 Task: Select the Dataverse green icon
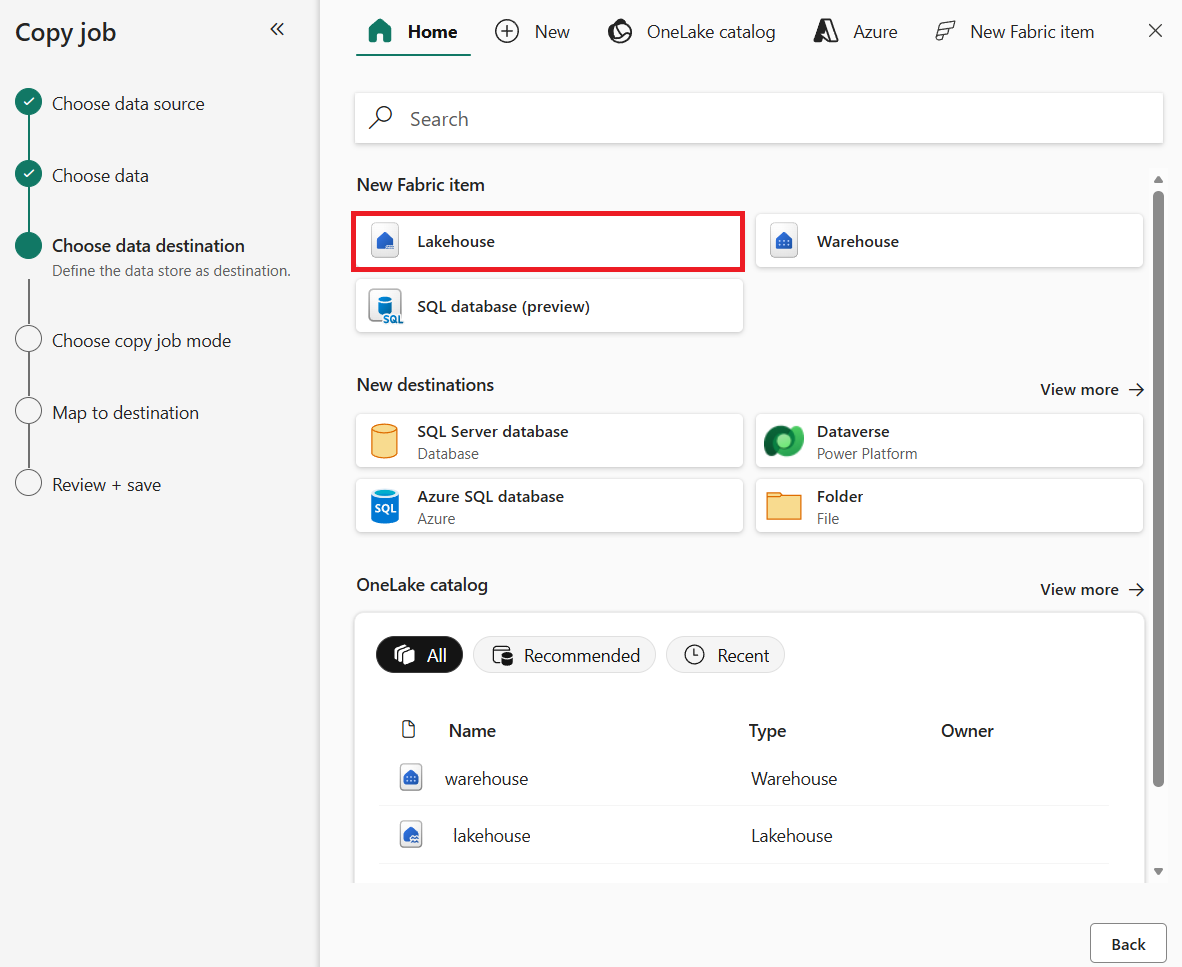coord(784,441)
